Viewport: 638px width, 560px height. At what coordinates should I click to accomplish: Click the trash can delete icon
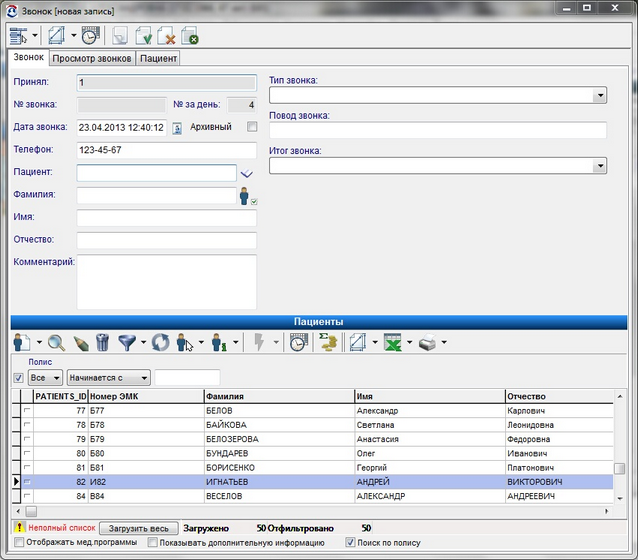[x=102, y=342]
